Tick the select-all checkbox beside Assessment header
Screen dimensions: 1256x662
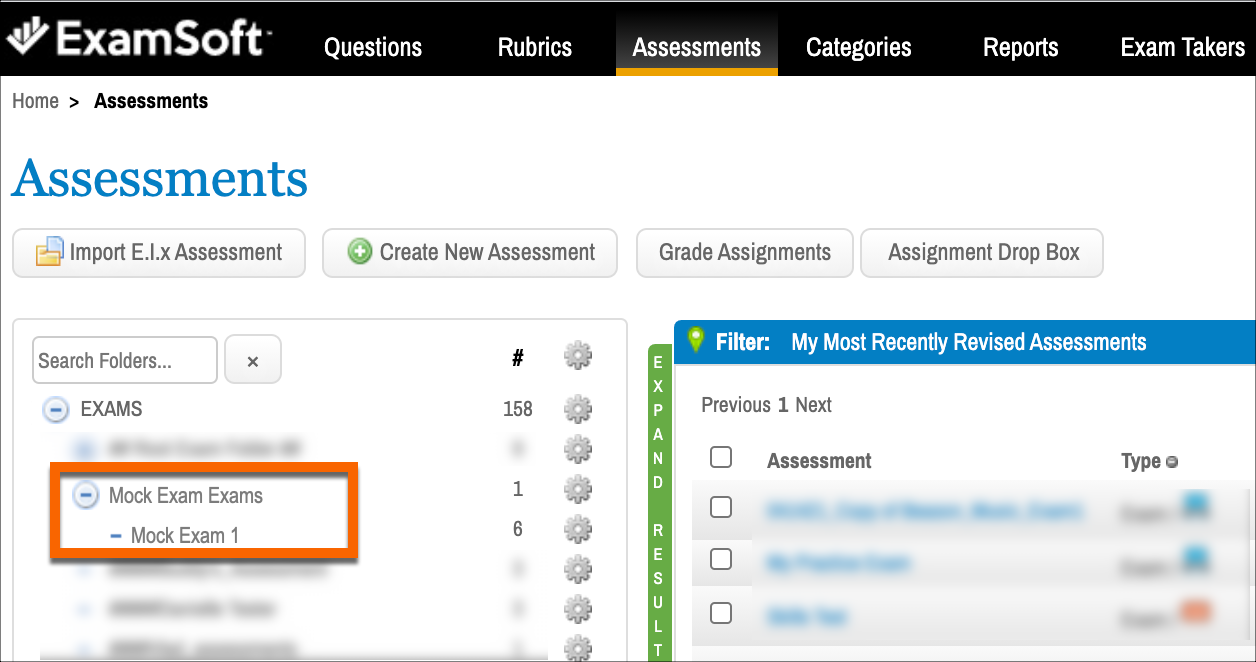coord(721,458)
